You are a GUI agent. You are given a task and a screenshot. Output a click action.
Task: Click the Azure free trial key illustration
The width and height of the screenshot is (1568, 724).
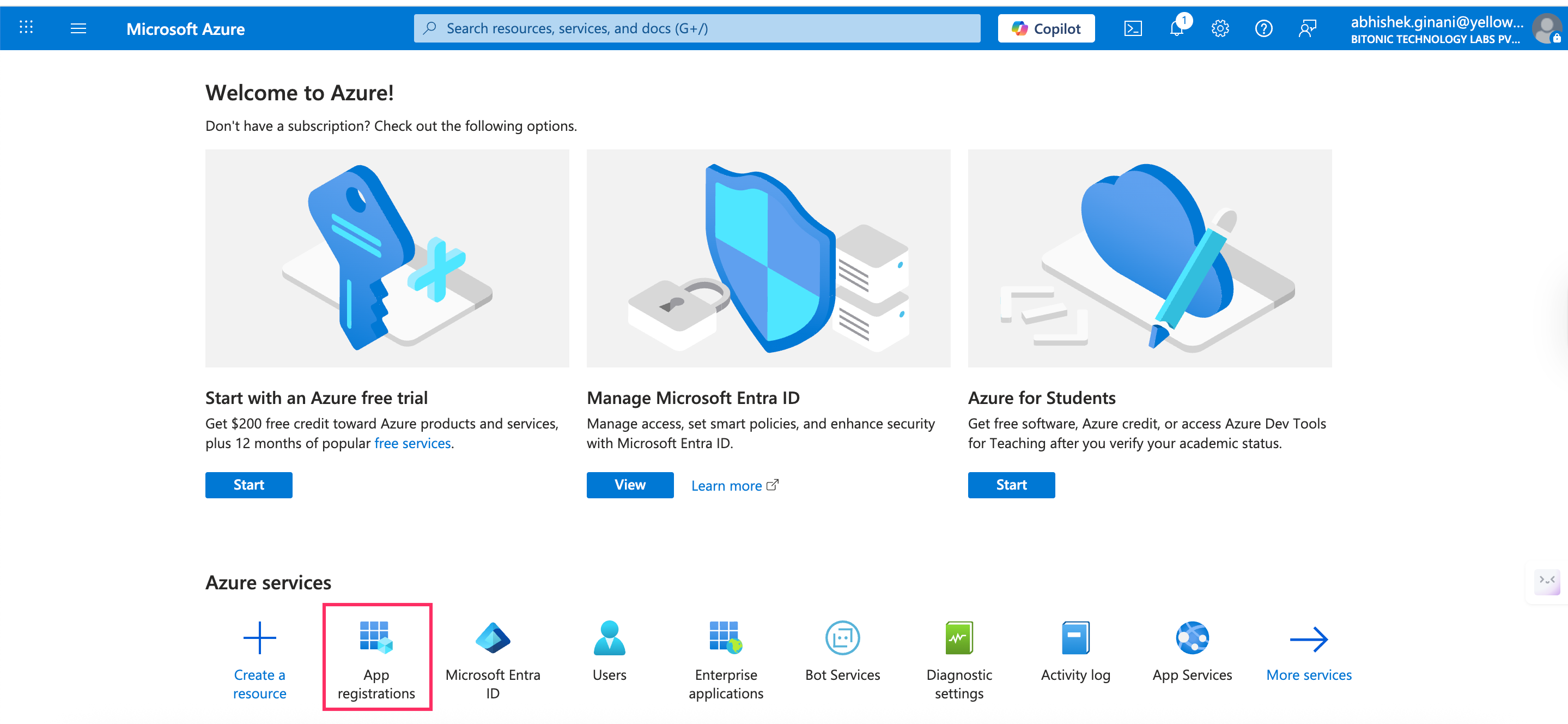(387, 258)
